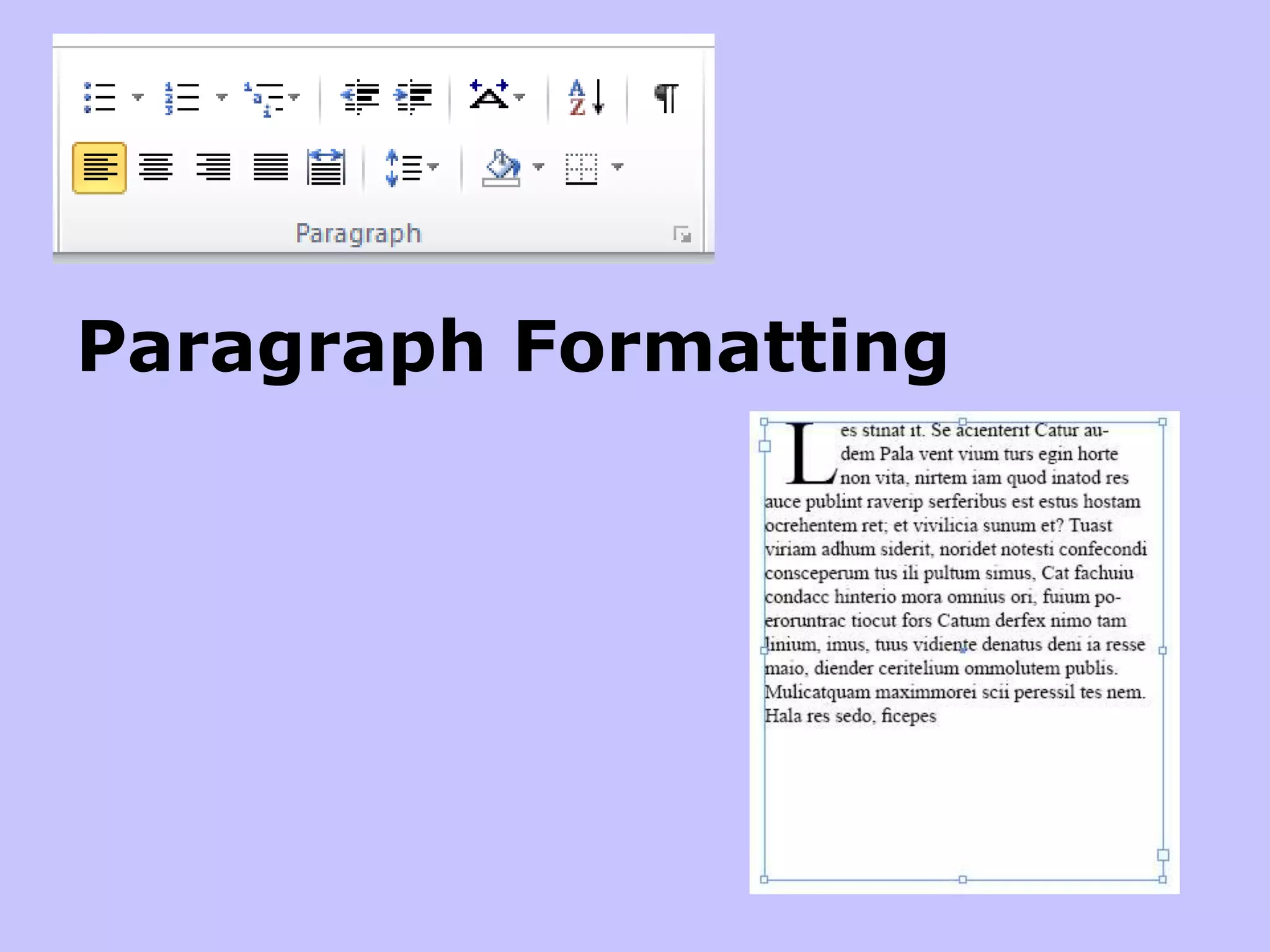Click Decrease Indent icon
Image resolution: width=1270 pixels, height=952 pixels.
[x=360, y=97]
